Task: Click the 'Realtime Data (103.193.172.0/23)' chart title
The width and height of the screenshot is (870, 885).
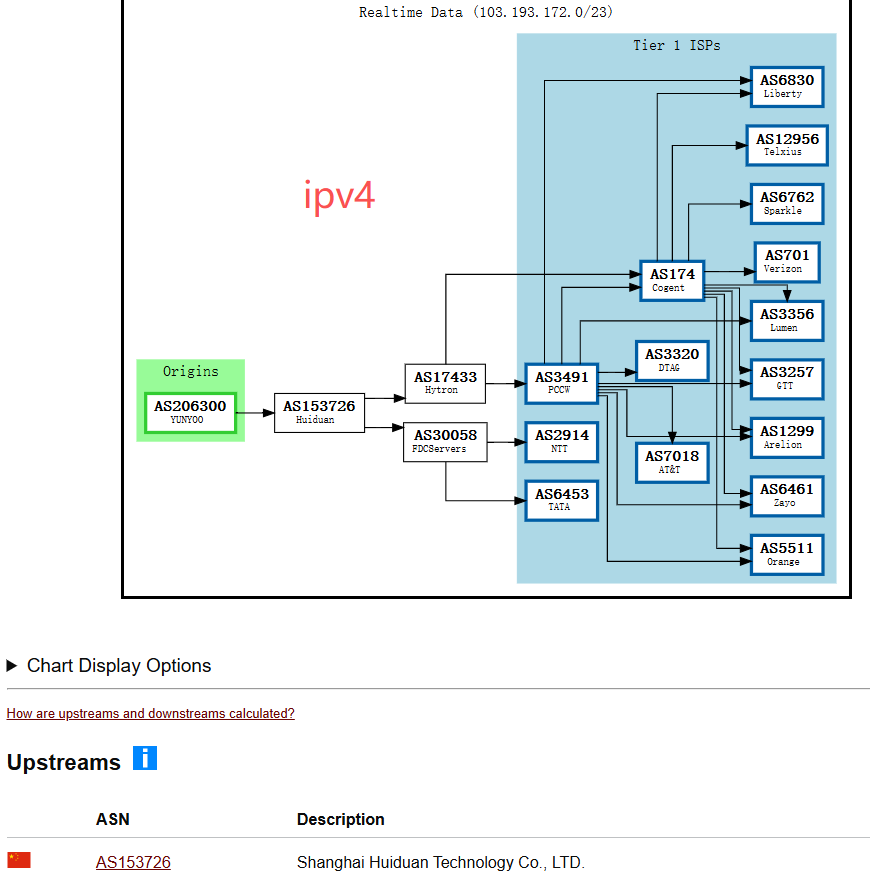Action: 486,12
